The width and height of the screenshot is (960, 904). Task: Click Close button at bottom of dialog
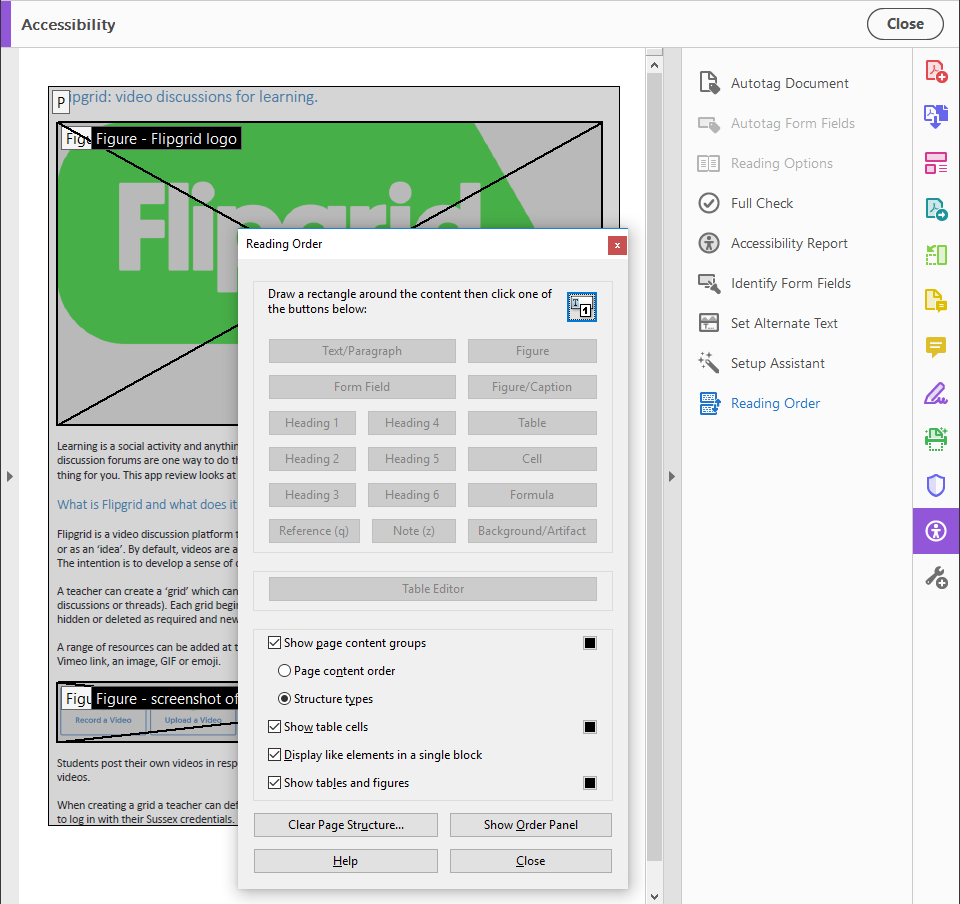(531, 861)
